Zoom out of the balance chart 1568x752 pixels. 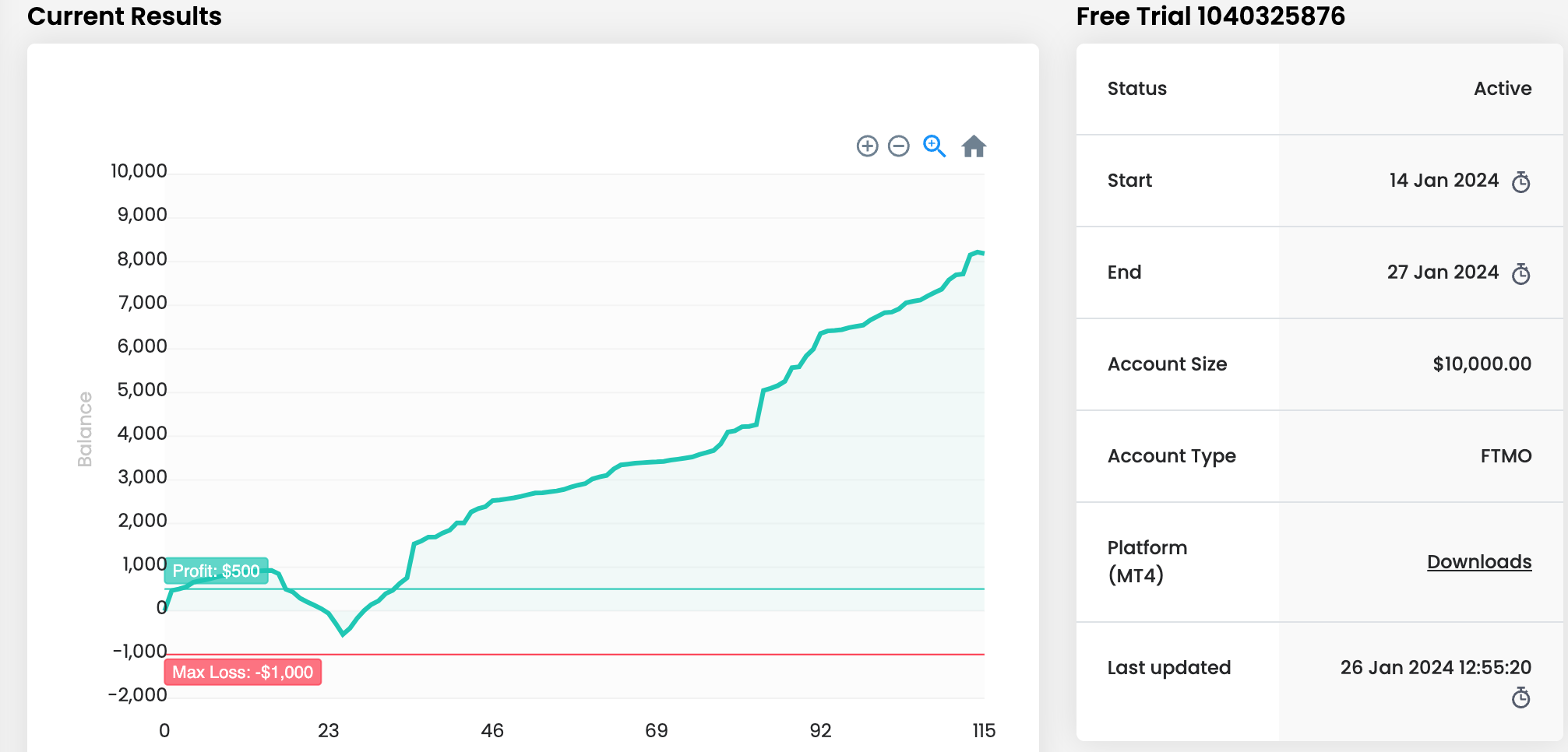coord(899,146)
